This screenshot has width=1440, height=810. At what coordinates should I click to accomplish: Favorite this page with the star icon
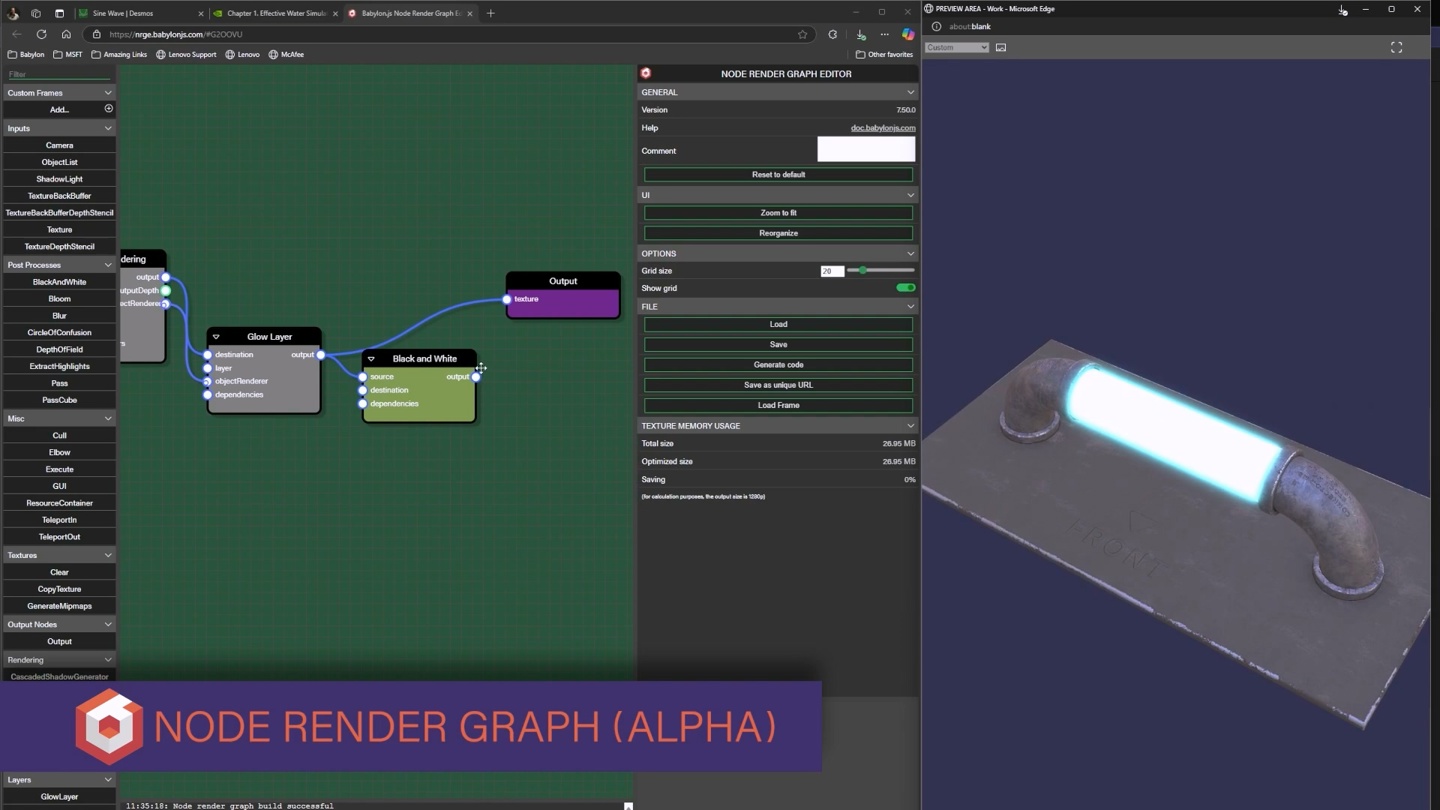click(x=802, y=34)
